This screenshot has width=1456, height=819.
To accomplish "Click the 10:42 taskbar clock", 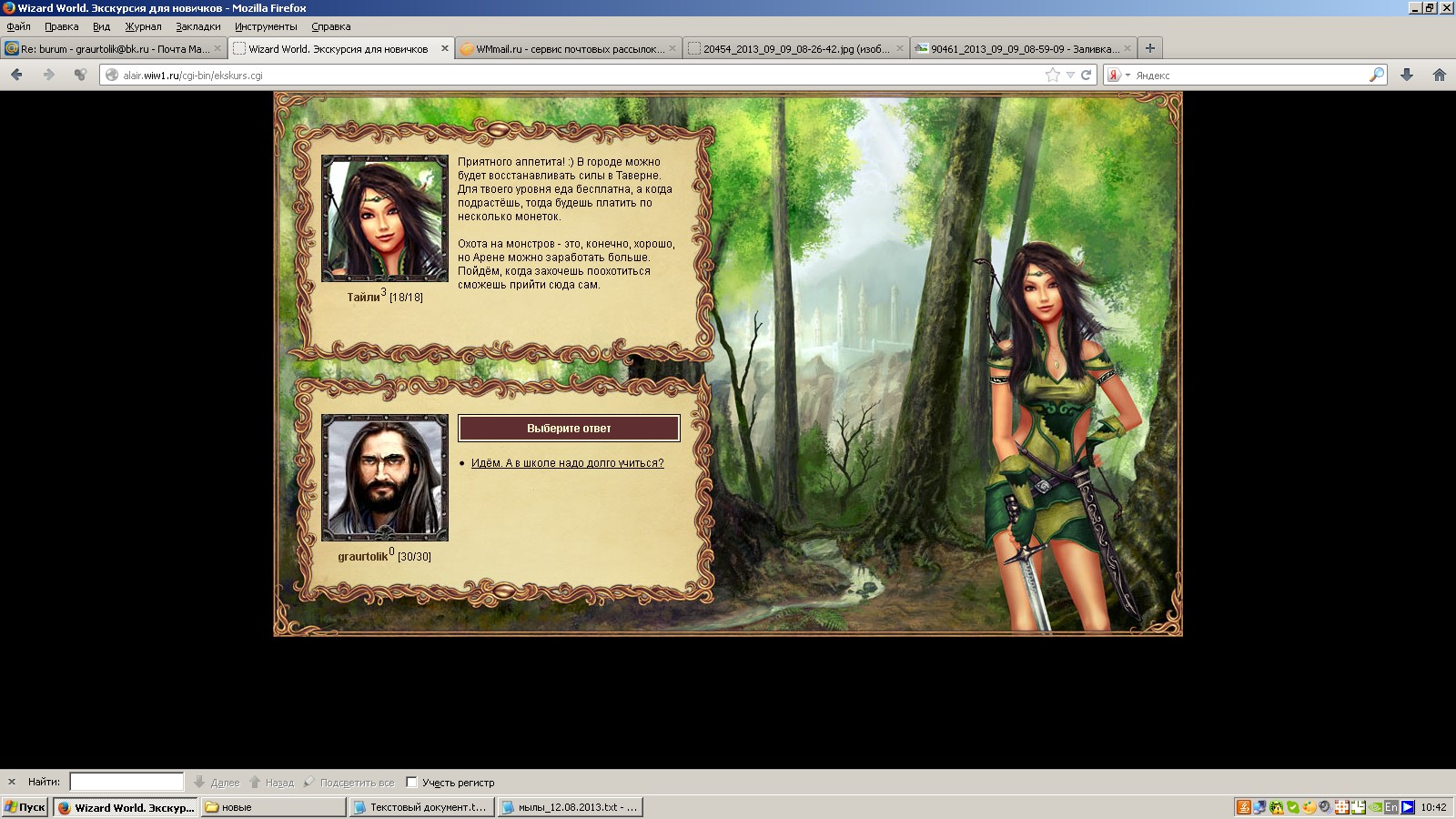I will (x=1433, y=807).
